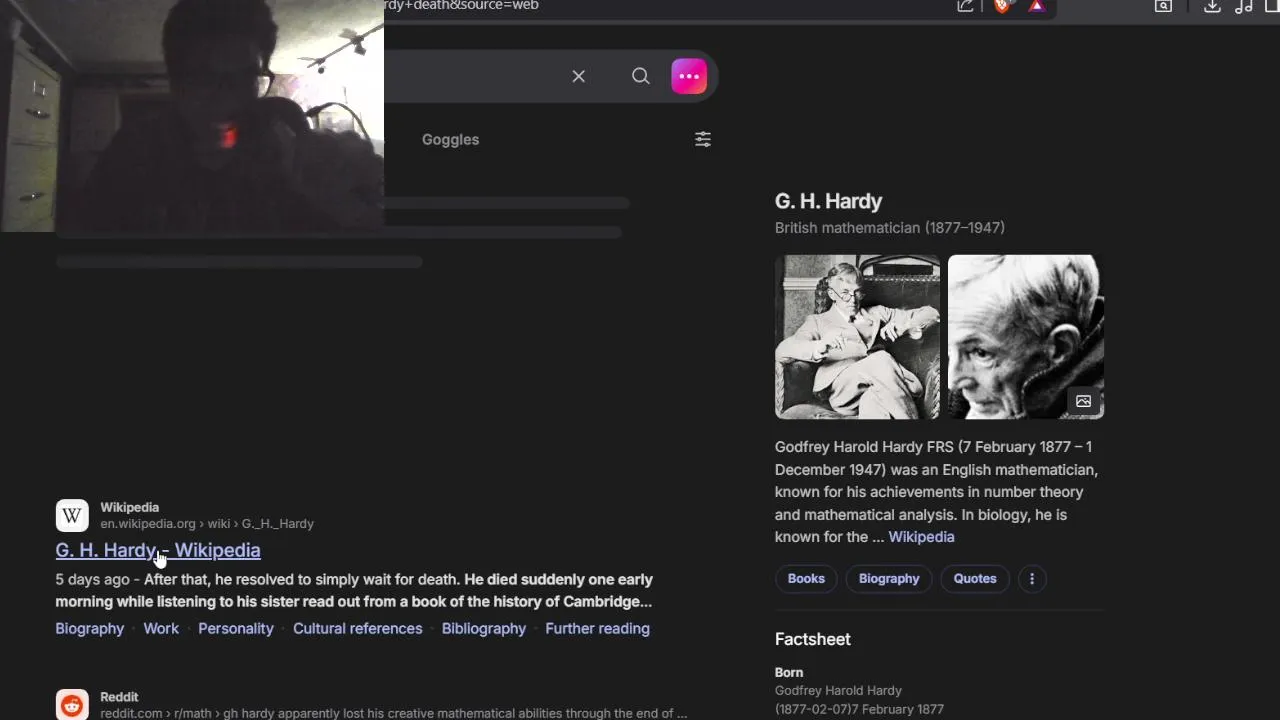This screenshot has width=1280, height=720.
Task: Open the three-dot more options chip
Action: [1032, 579]
